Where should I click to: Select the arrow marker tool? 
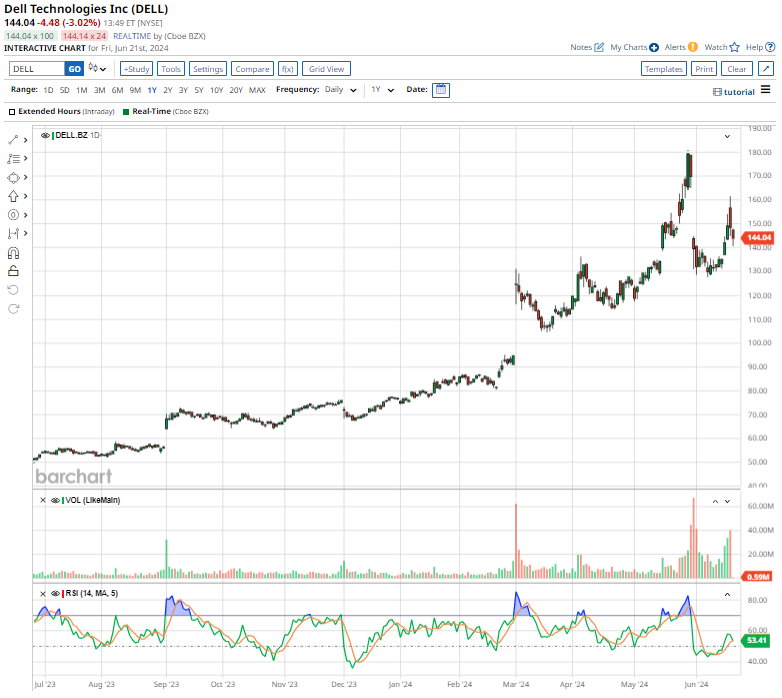pos(13,196)
